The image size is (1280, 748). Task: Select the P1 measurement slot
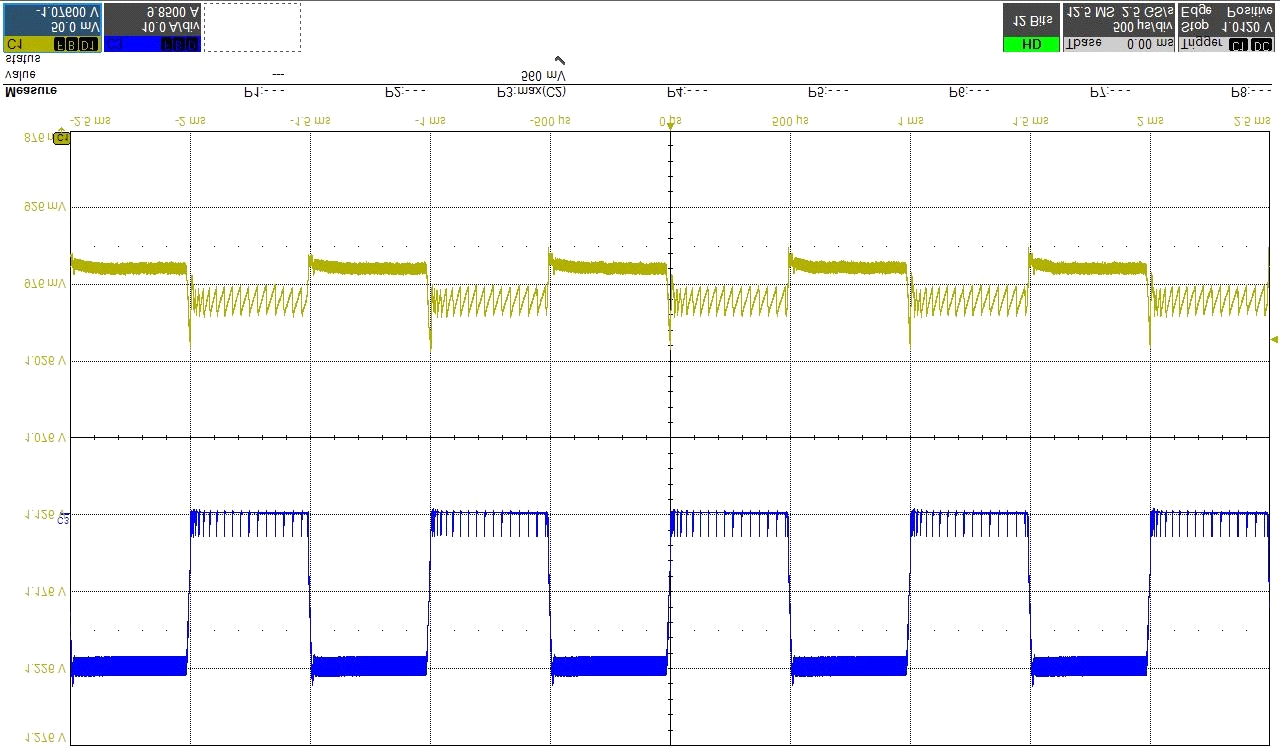265,92
